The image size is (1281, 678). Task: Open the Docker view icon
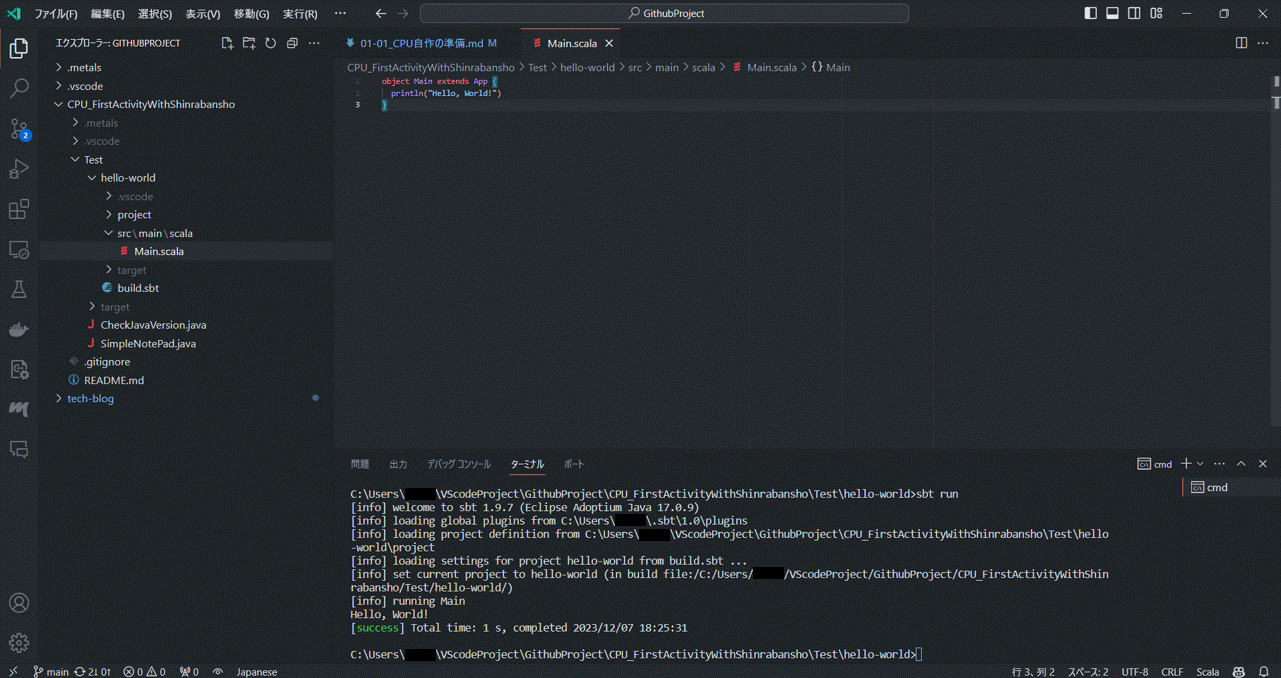(x=19, y=329)
